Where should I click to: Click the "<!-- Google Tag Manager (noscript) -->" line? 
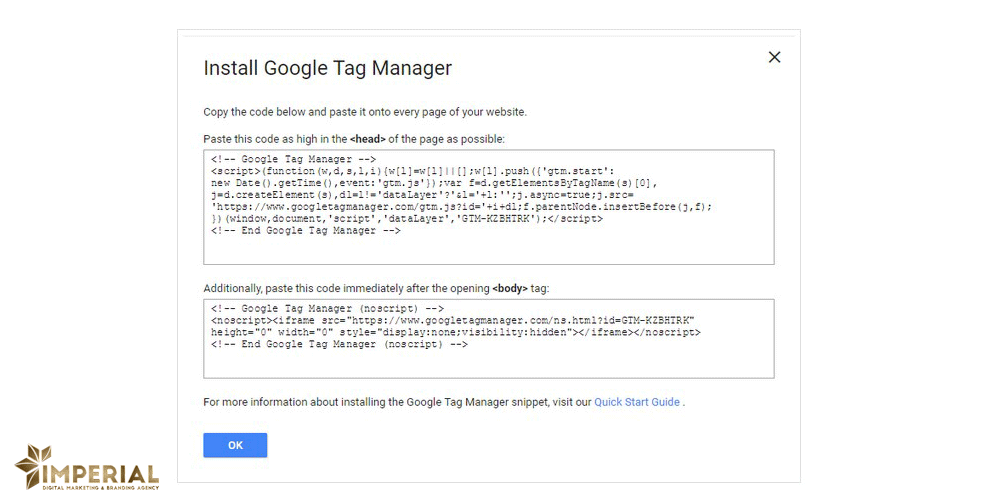[327, 308]
